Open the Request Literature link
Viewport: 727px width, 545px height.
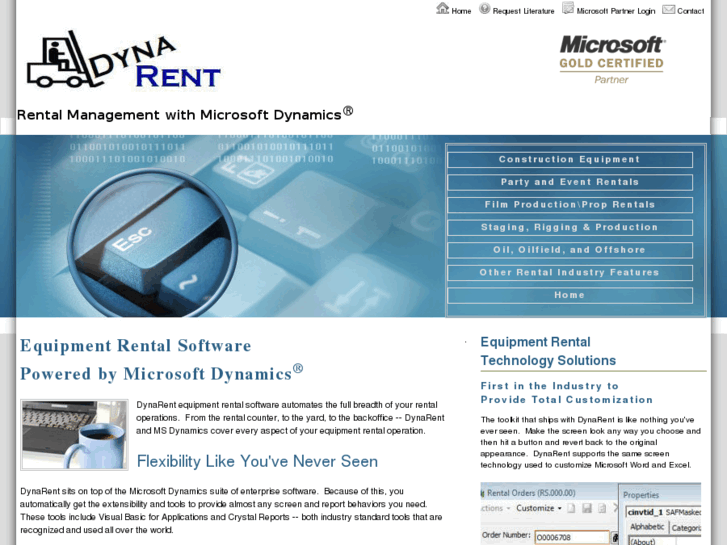pyautogui.click(x=523, y=11)
